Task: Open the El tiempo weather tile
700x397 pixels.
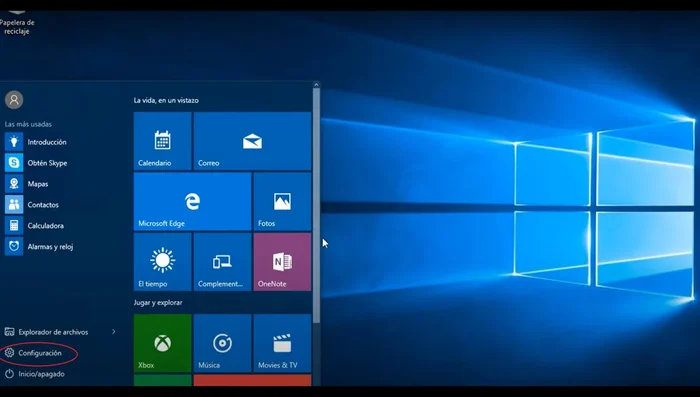Action: click(162, 262)
